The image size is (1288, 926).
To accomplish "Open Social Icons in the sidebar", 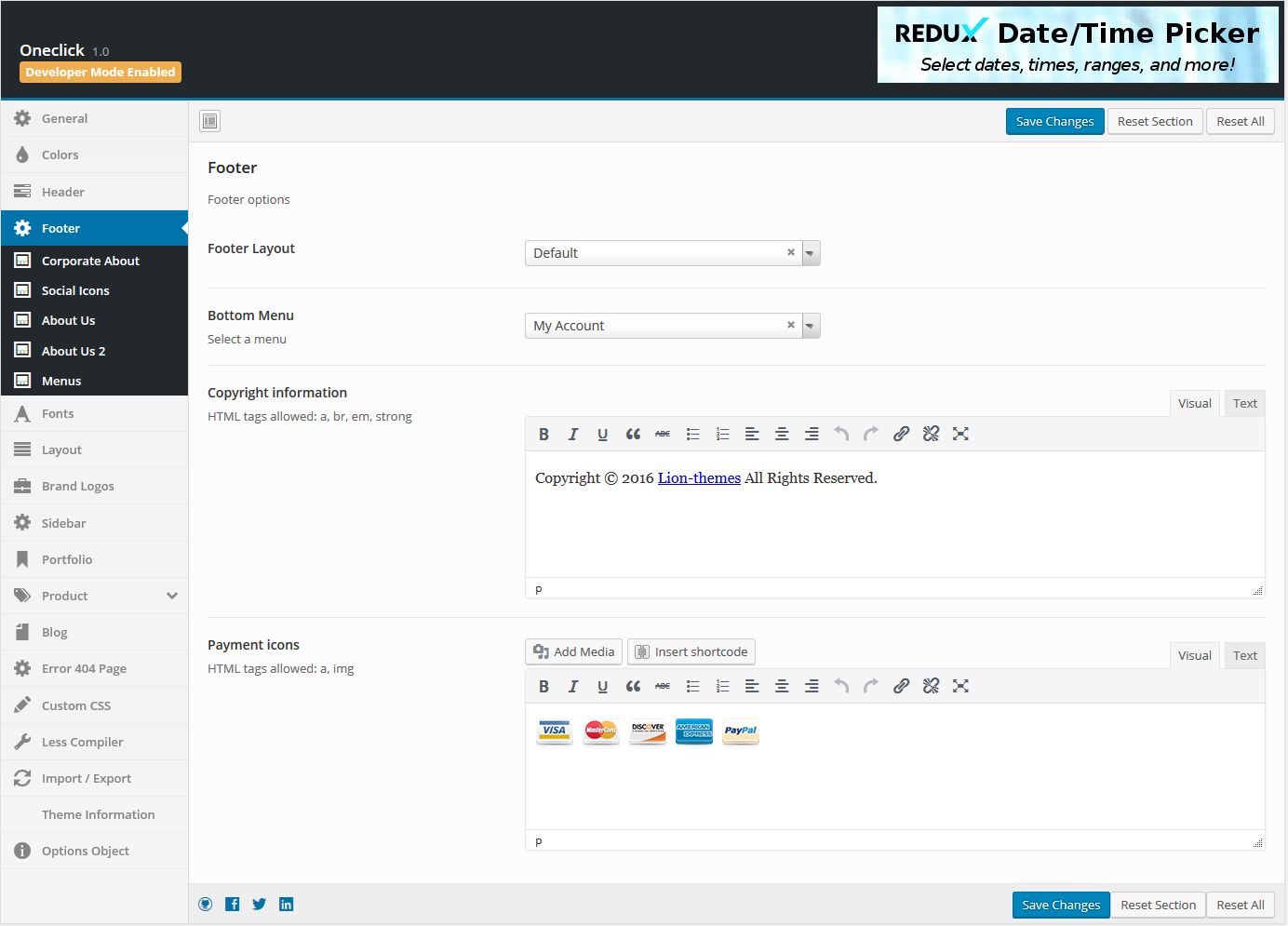I will 75,290.
